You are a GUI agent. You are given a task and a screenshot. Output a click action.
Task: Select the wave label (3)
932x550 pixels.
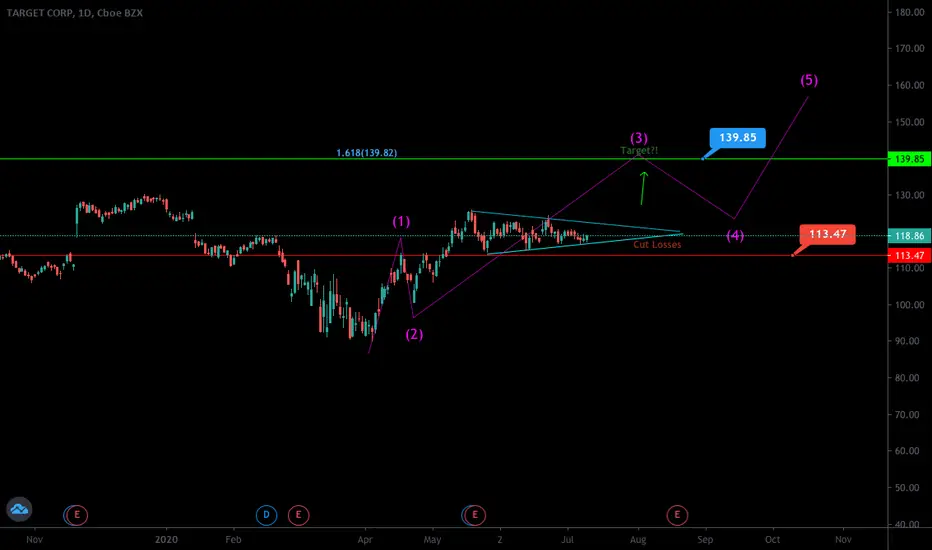[x=639, y=138]
